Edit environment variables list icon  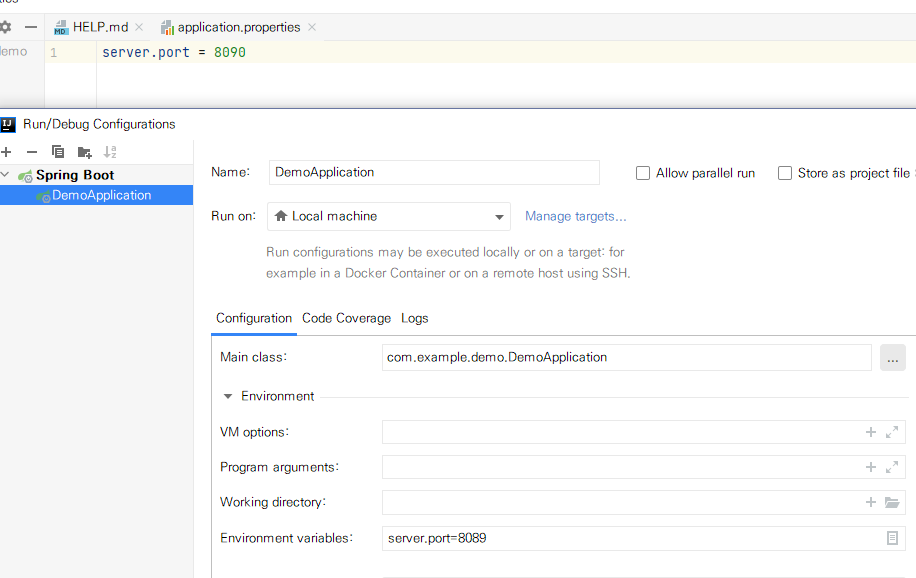pyautogui.click(x=892, y=538)
